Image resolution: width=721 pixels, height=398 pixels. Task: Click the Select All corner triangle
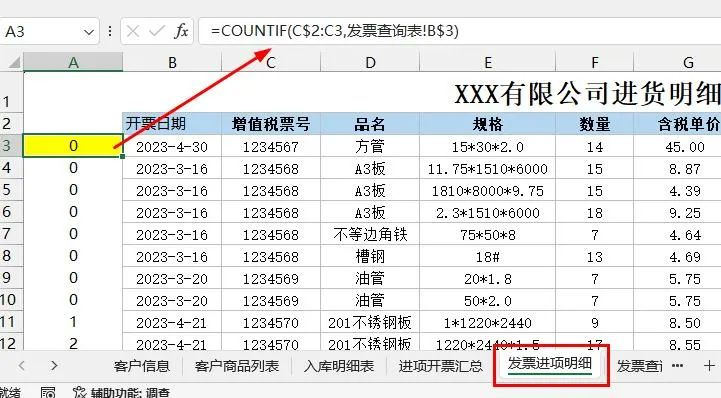[14, 62]
